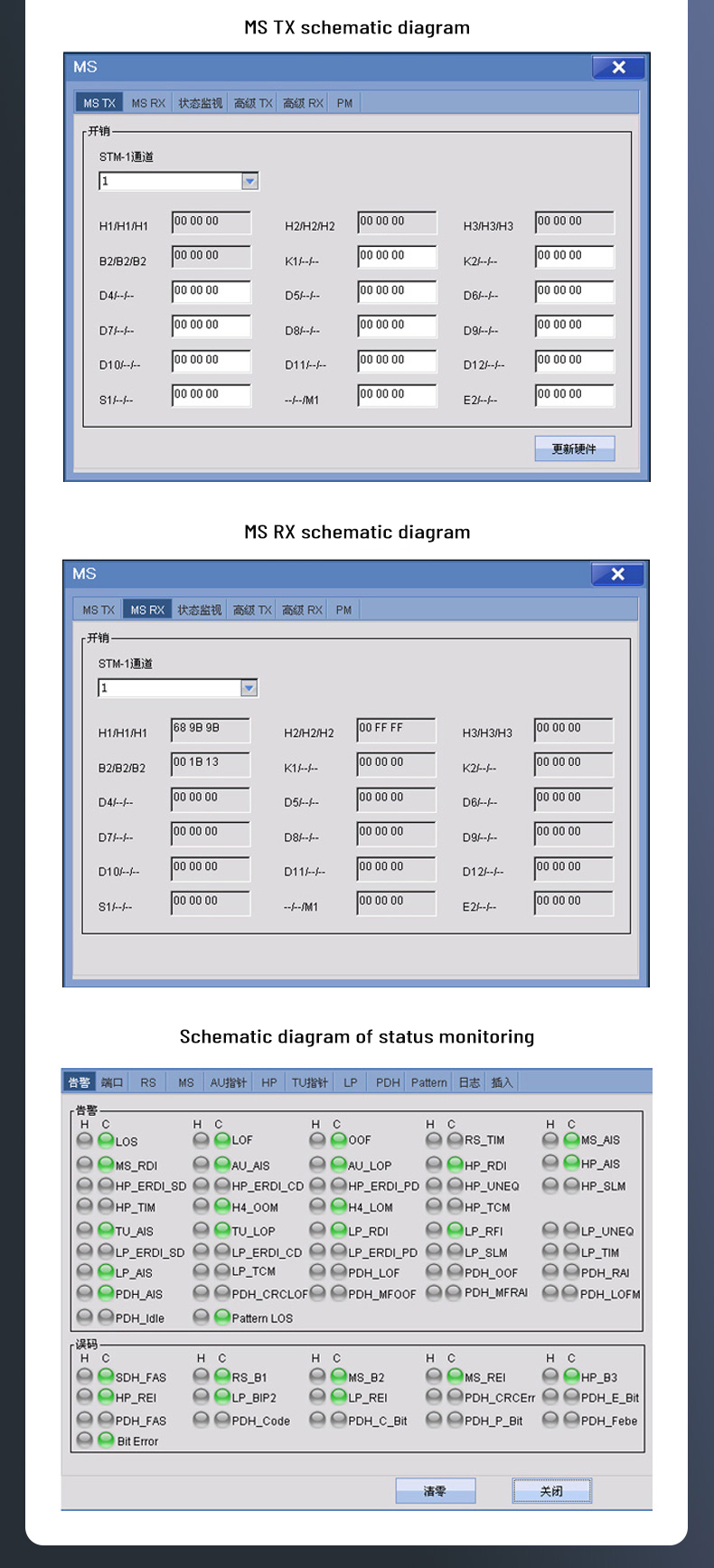Image resolution: width=714 pixels, height=1568 pixels.
Task: Click the green C indicator beside MS_REI
Action: pos(456,1376)
